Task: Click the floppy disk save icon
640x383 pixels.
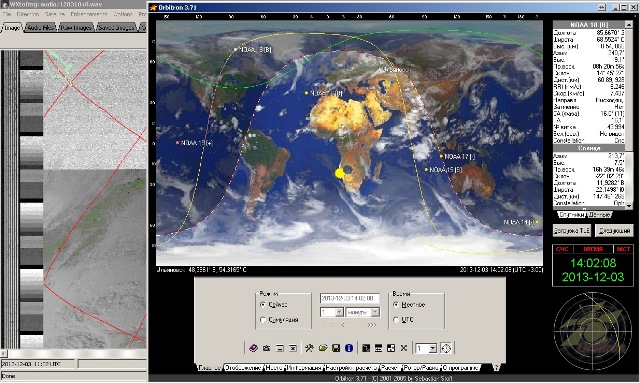Action: coord(336,348)
